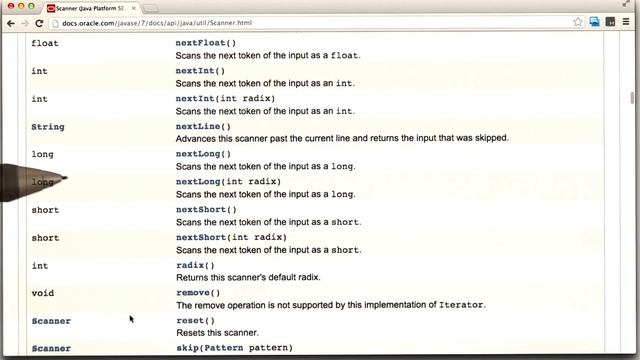Open a new tab with the blank tab button
This screenshot has width=640, height=360.
[x=151, y=8]
